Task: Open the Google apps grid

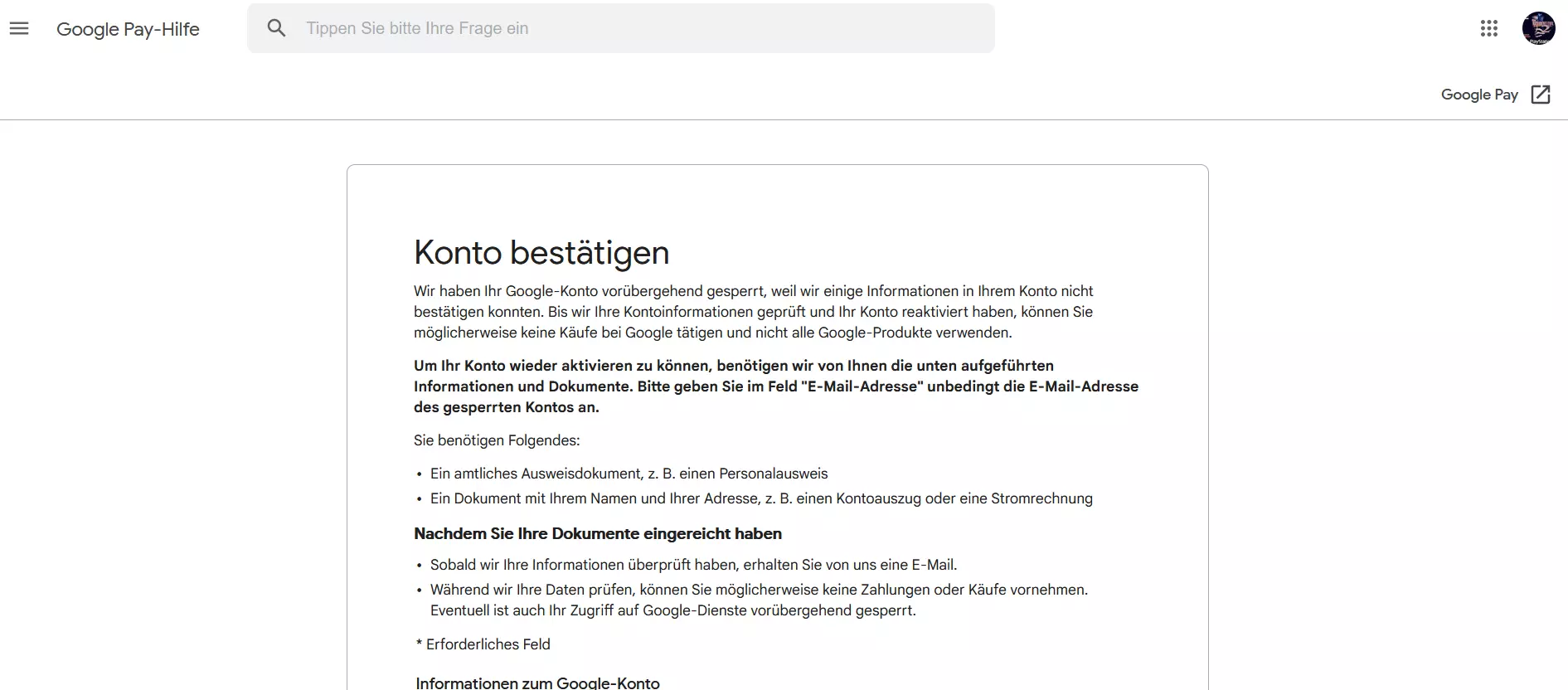Action: point(1489,28)
